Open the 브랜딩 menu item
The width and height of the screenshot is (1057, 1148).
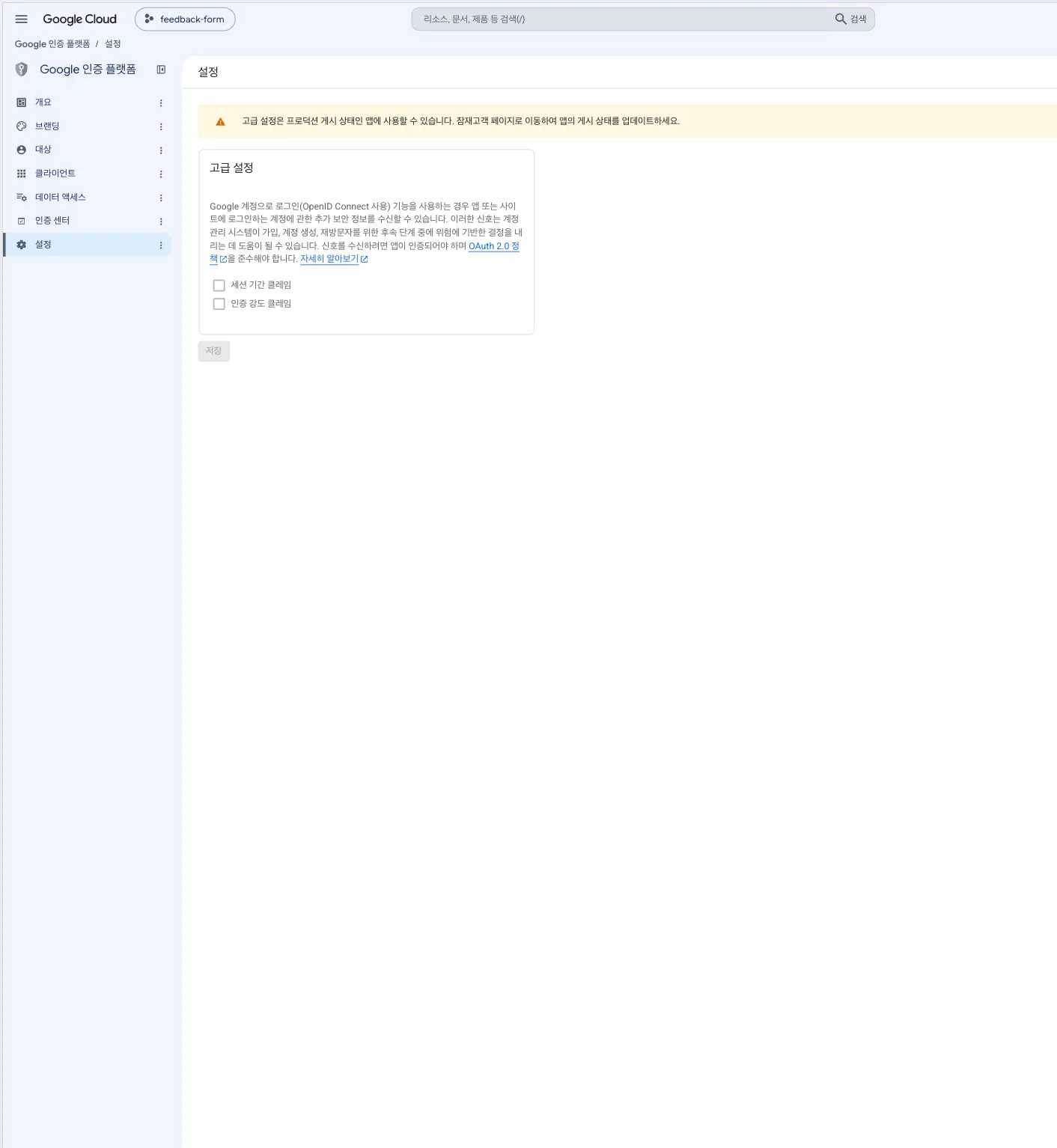pyautogui.click(x=88, y=126)
